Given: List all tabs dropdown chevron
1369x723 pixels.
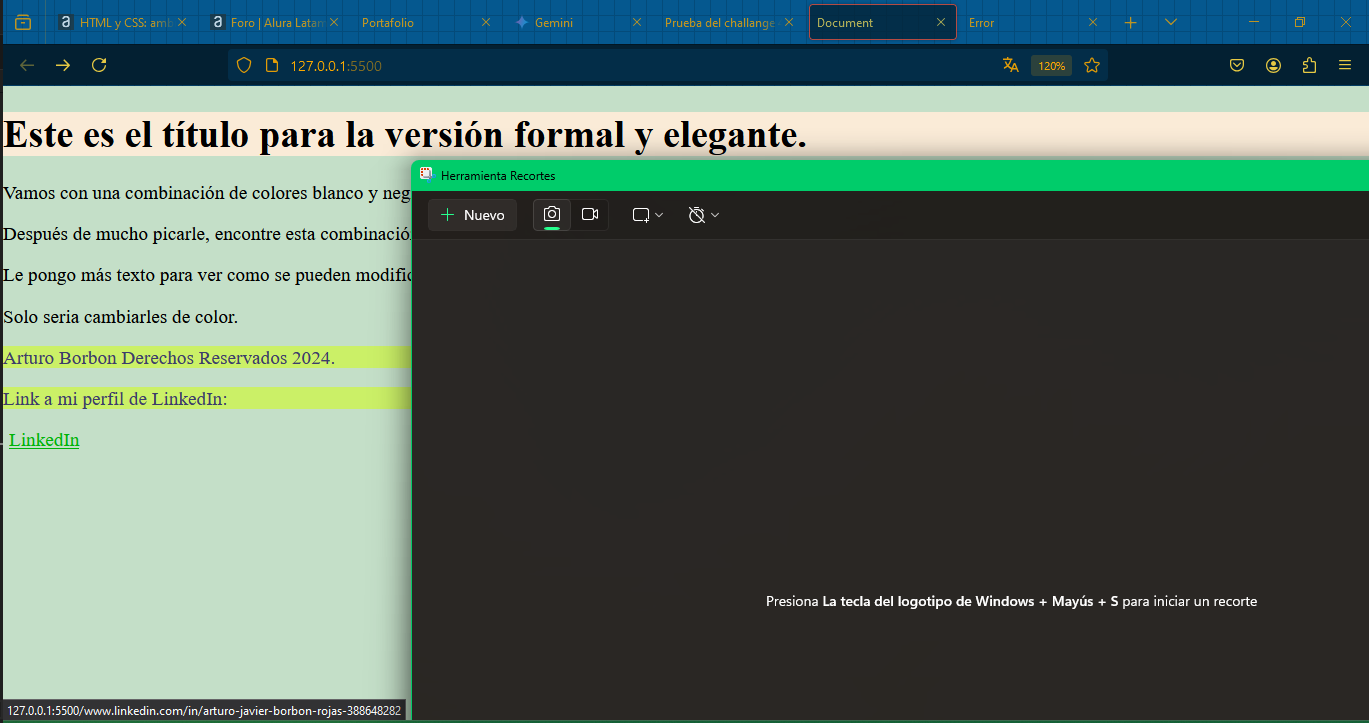Looking at the screenshot, I should (x=1171, y=22).
